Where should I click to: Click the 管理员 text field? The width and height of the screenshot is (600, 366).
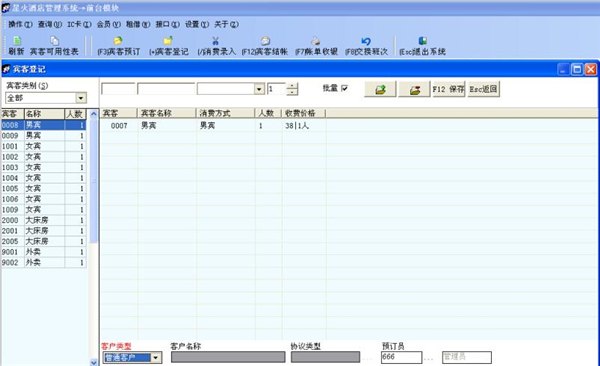(467, 357)
